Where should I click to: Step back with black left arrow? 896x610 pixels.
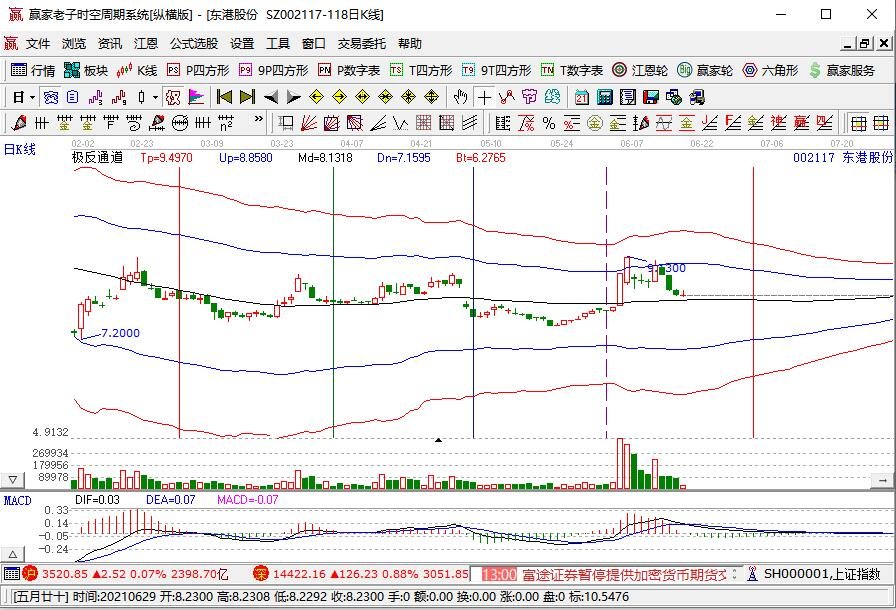pyautogui.click(x=271, y=98)
